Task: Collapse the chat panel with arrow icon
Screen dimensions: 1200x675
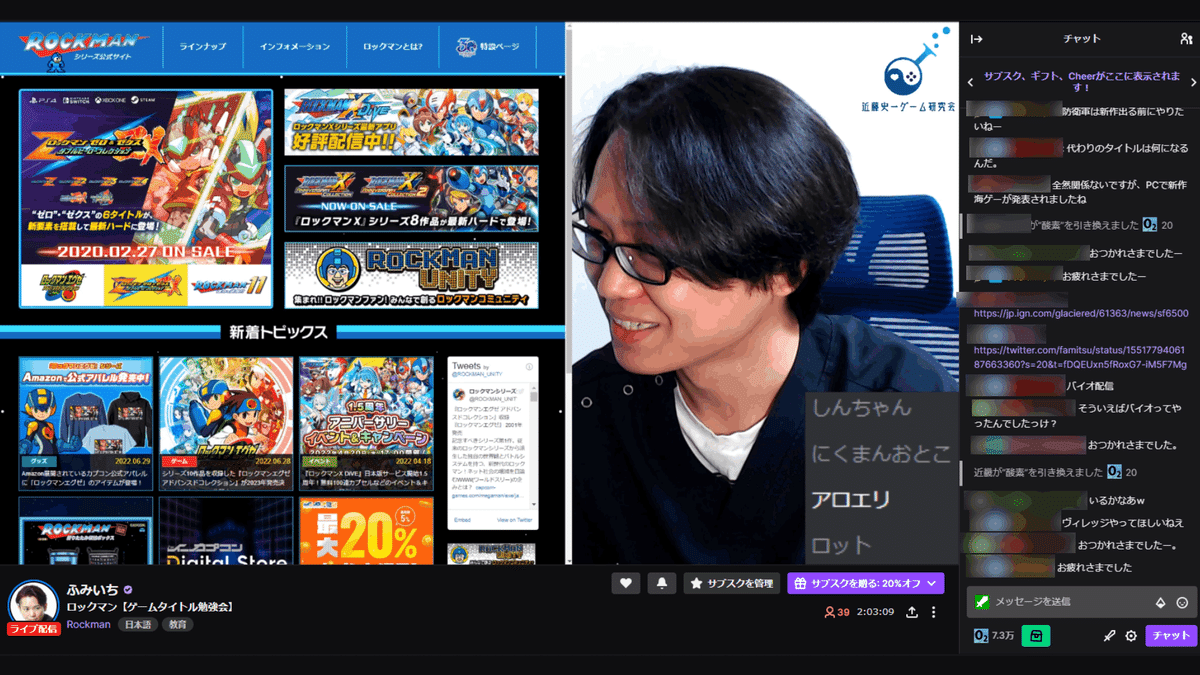Action: point(977,39)
